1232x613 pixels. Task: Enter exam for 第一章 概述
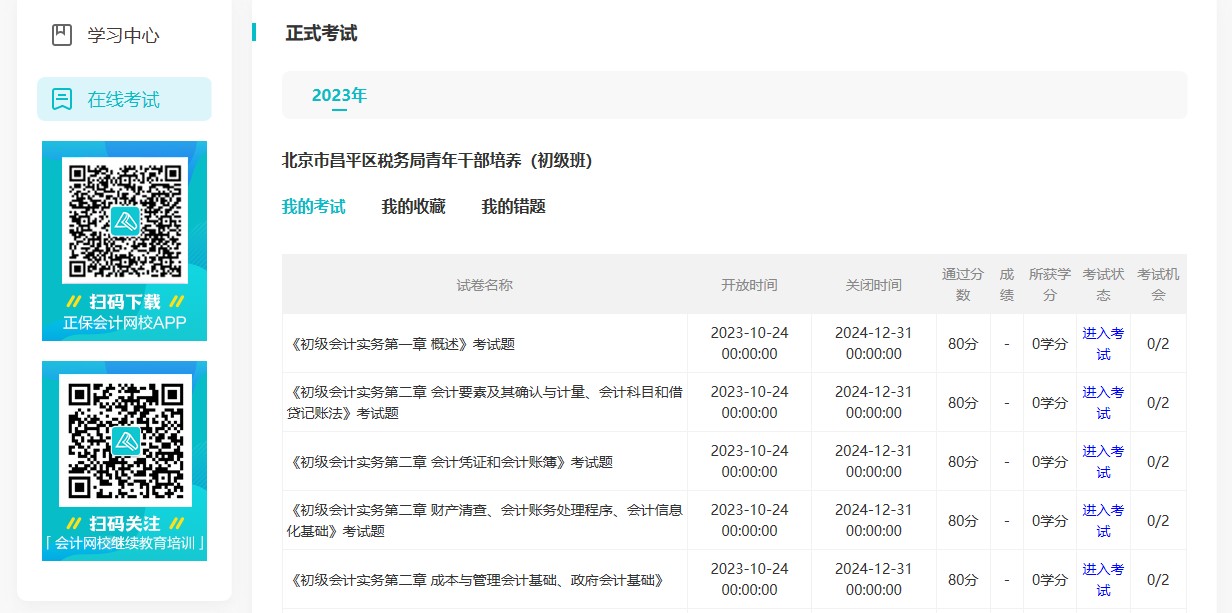click(1103, 344)
